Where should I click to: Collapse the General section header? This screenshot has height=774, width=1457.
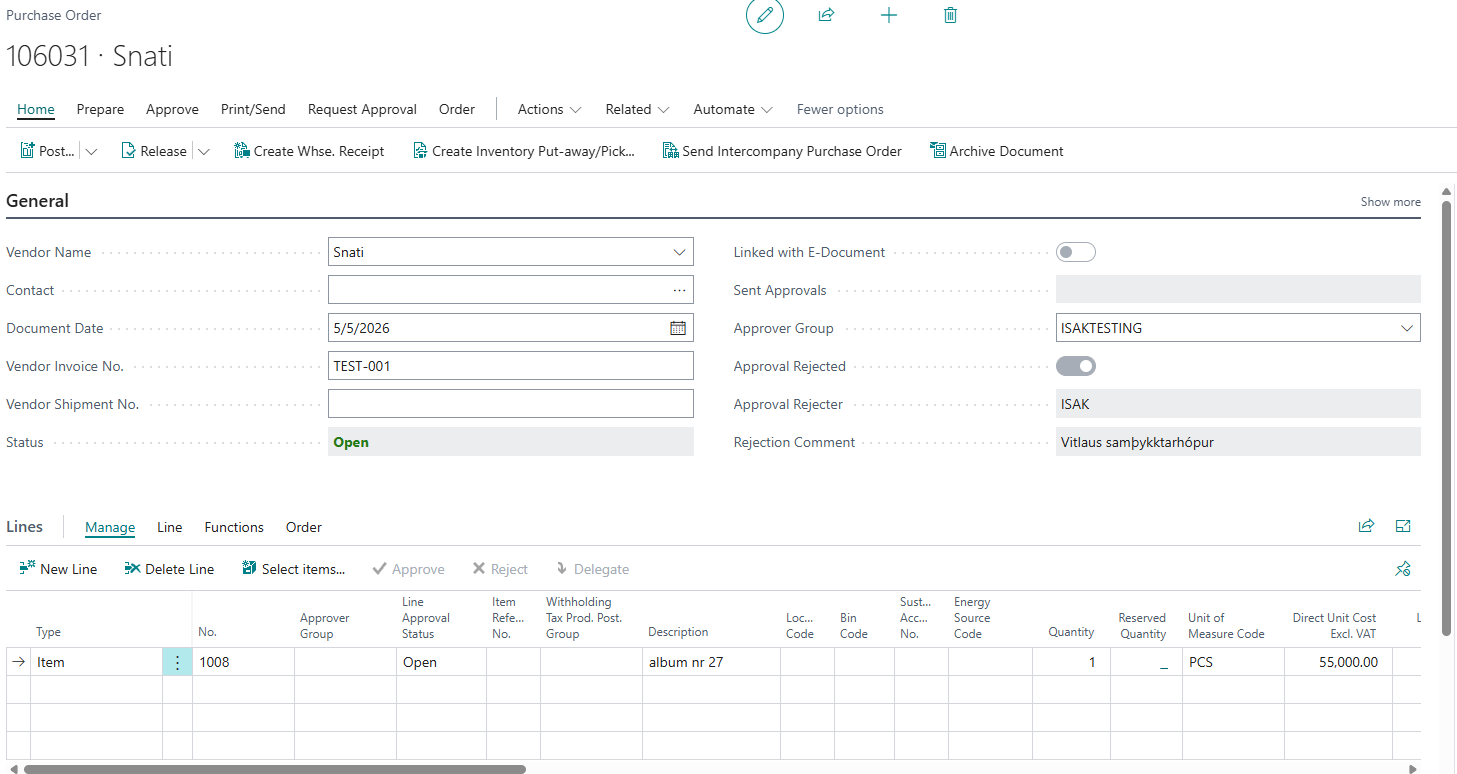pos(37,200)
